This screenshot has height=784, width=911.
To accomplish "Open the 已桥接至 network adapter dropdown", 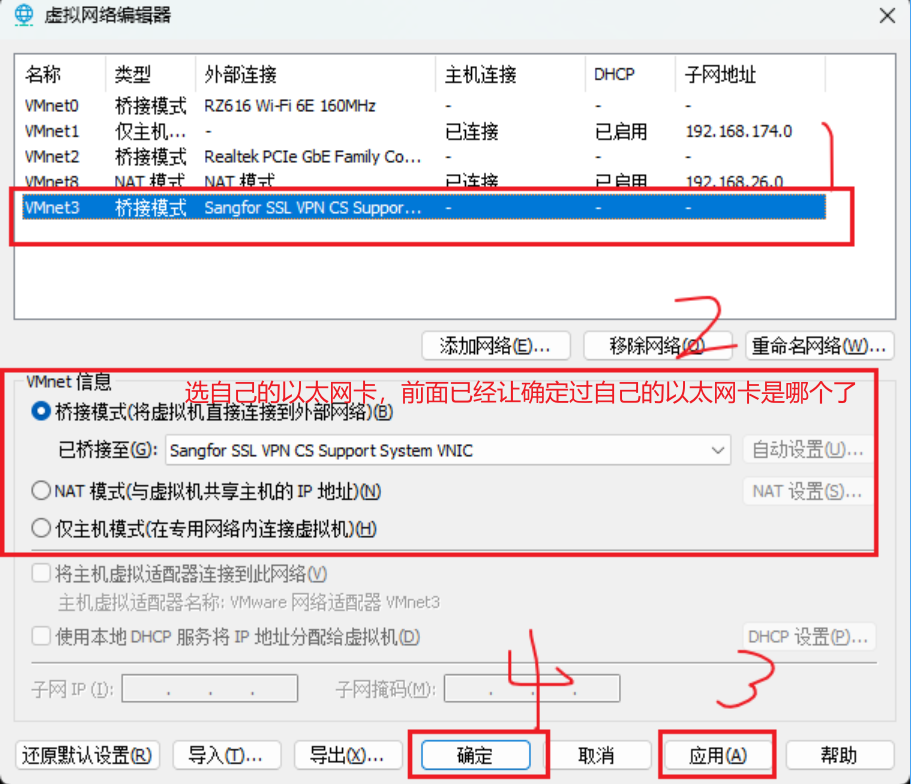I will 718,450.
